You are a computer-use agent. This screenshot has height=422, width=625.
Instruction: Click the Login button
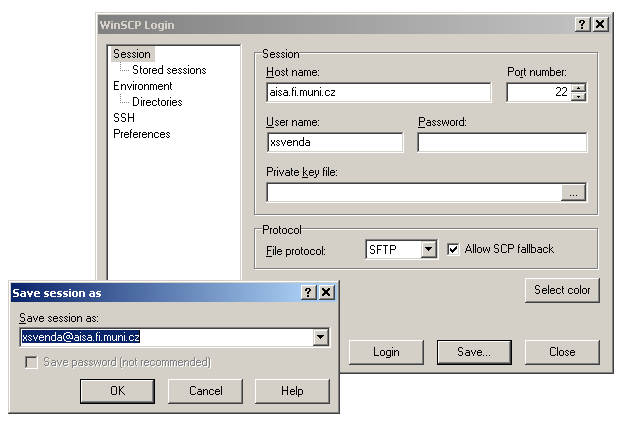pos(386,352)
